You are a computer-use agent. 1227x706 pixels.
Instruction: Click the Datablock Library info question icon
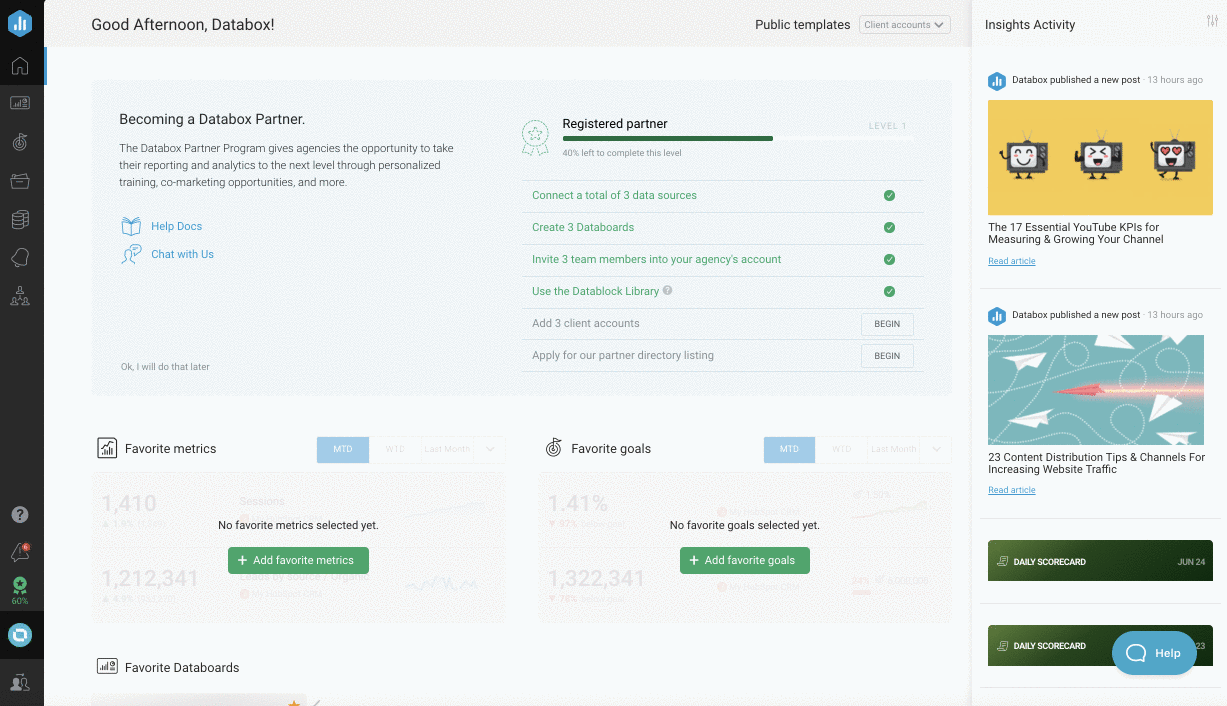point(667,291)
